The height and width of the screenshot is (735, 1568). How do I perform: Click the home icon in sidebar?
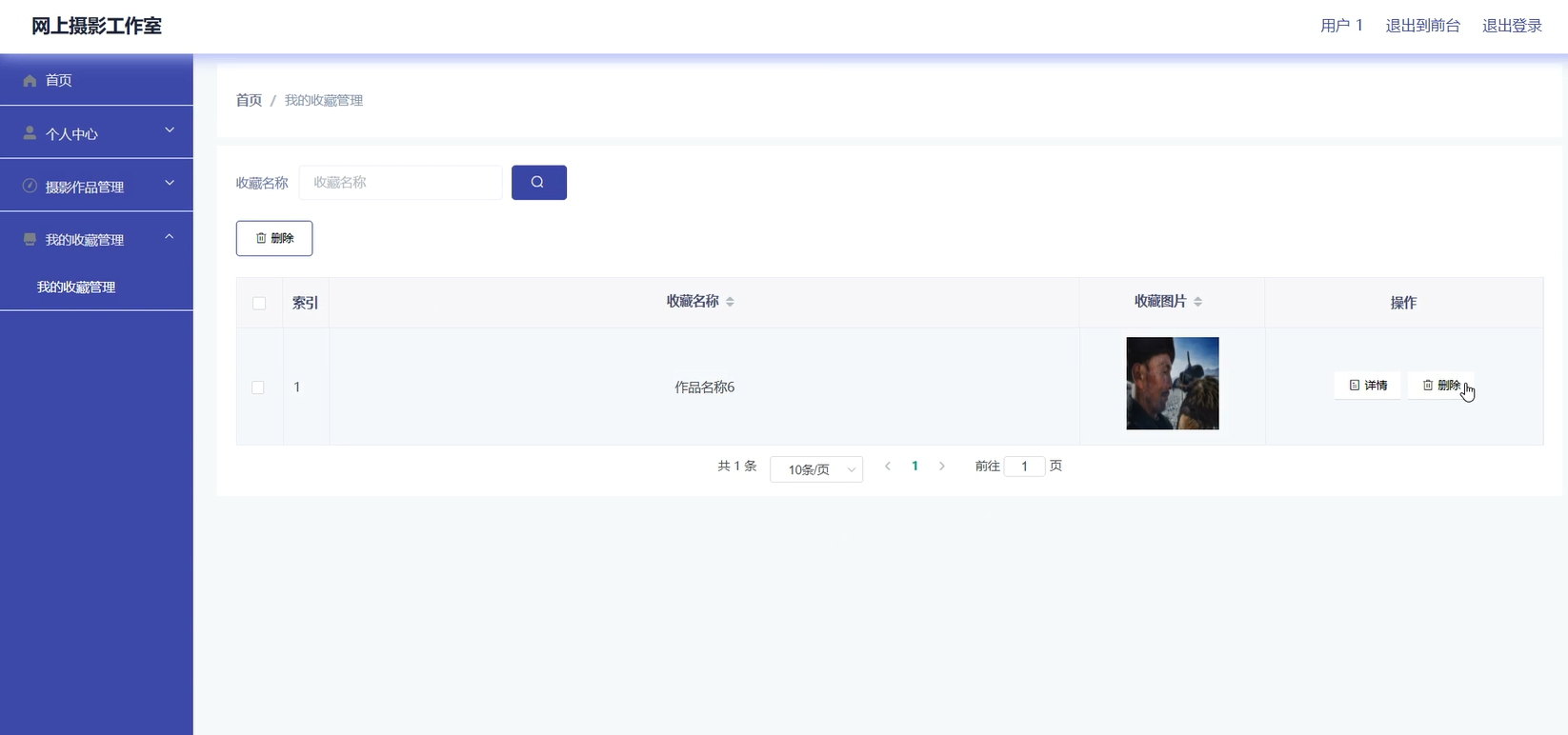tap(30, 81)
